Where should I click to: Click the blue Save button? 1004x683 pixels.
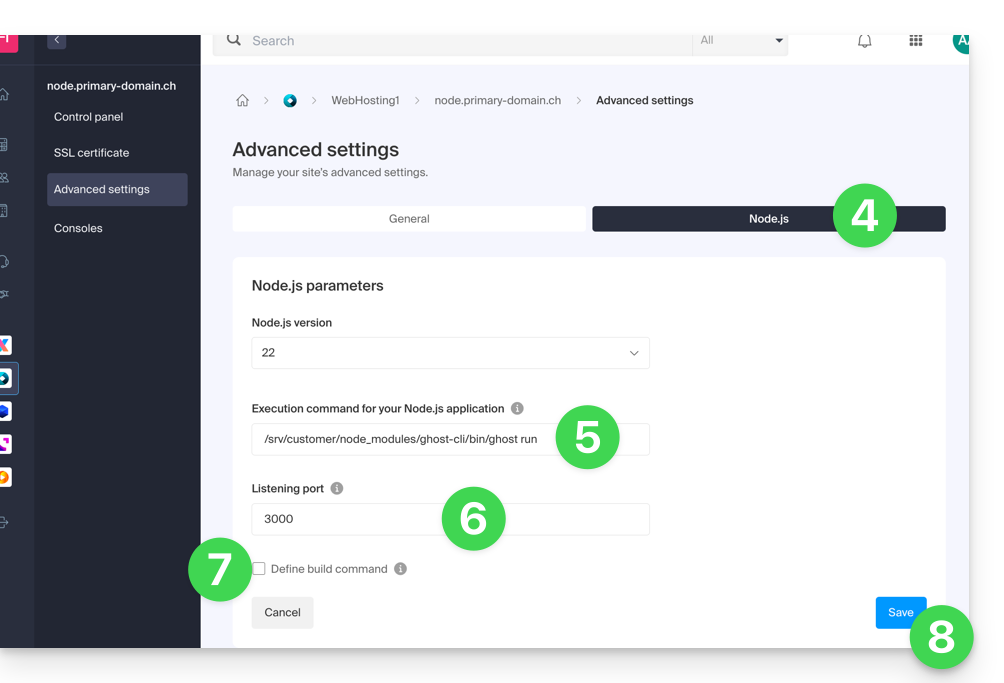tap(900, 613)
